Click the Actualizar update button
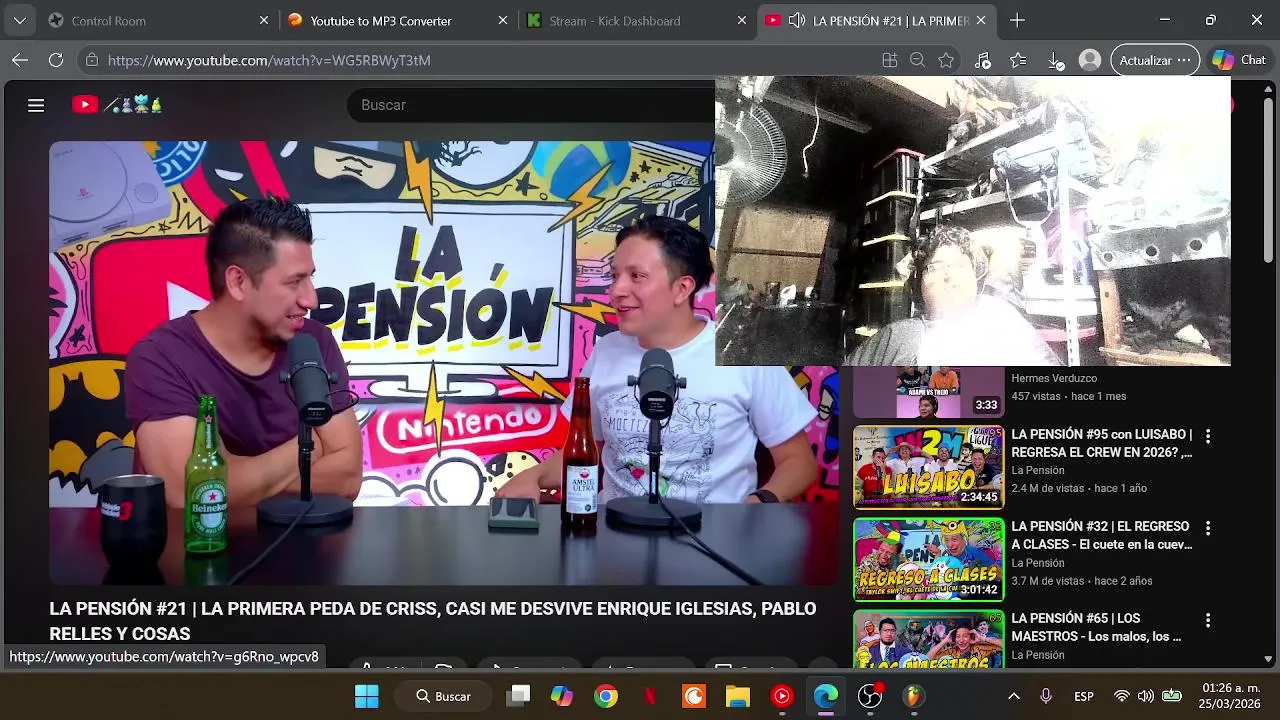The image size is (1280, 720). click(x=1155, y=60)
